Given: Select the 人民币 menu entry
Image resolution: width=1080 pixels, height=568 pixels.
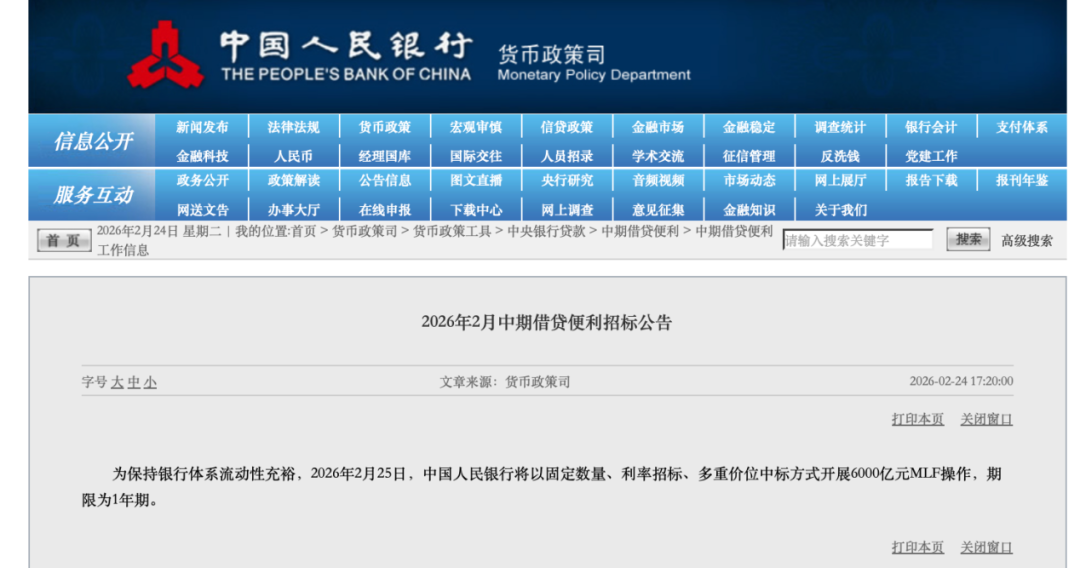Looking at the screenshot, I should 293,156.
